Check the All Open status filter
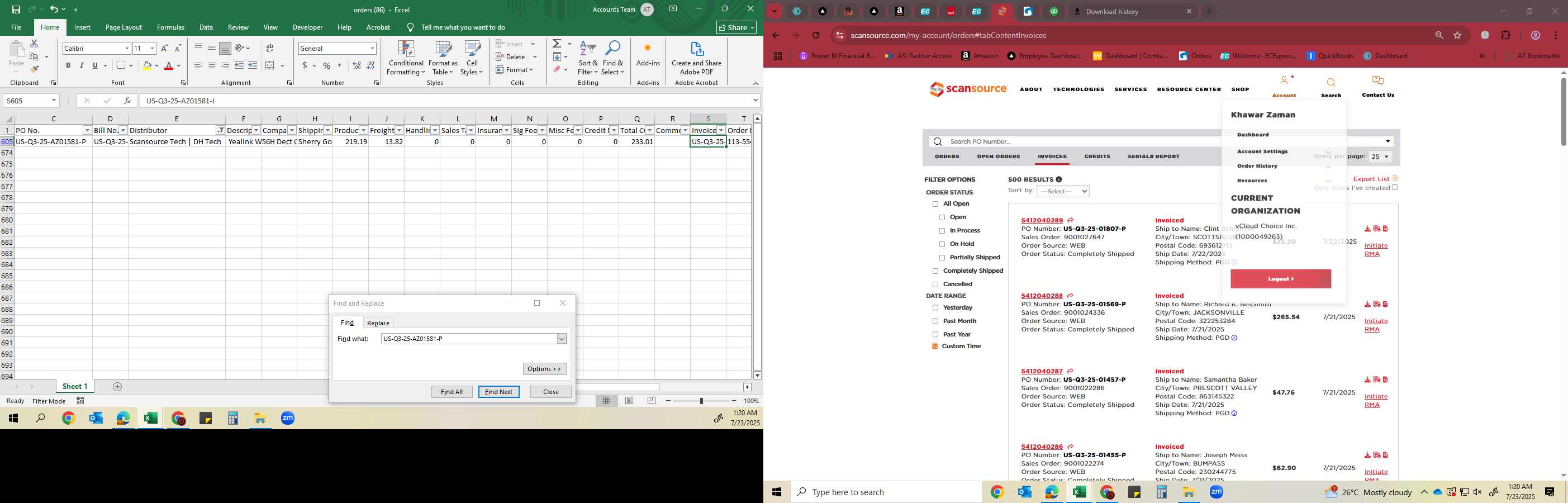This screenshot has height=503, width=1568. tap(935, 204)
